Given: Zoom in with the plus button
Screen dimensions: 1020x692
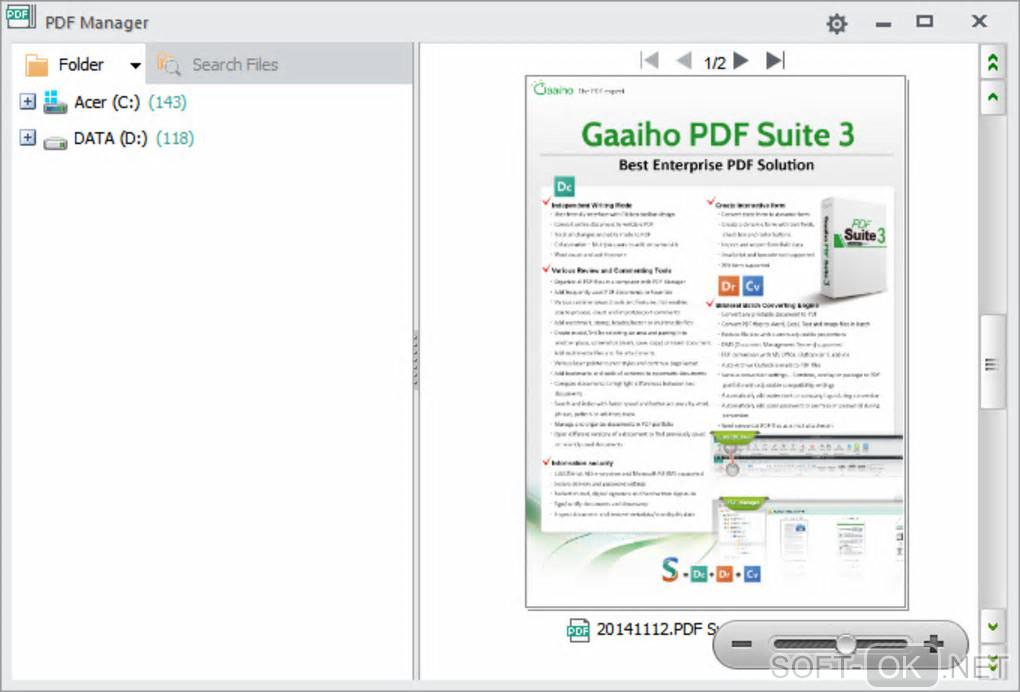Looking at the screenshot, I should (934, 643).
